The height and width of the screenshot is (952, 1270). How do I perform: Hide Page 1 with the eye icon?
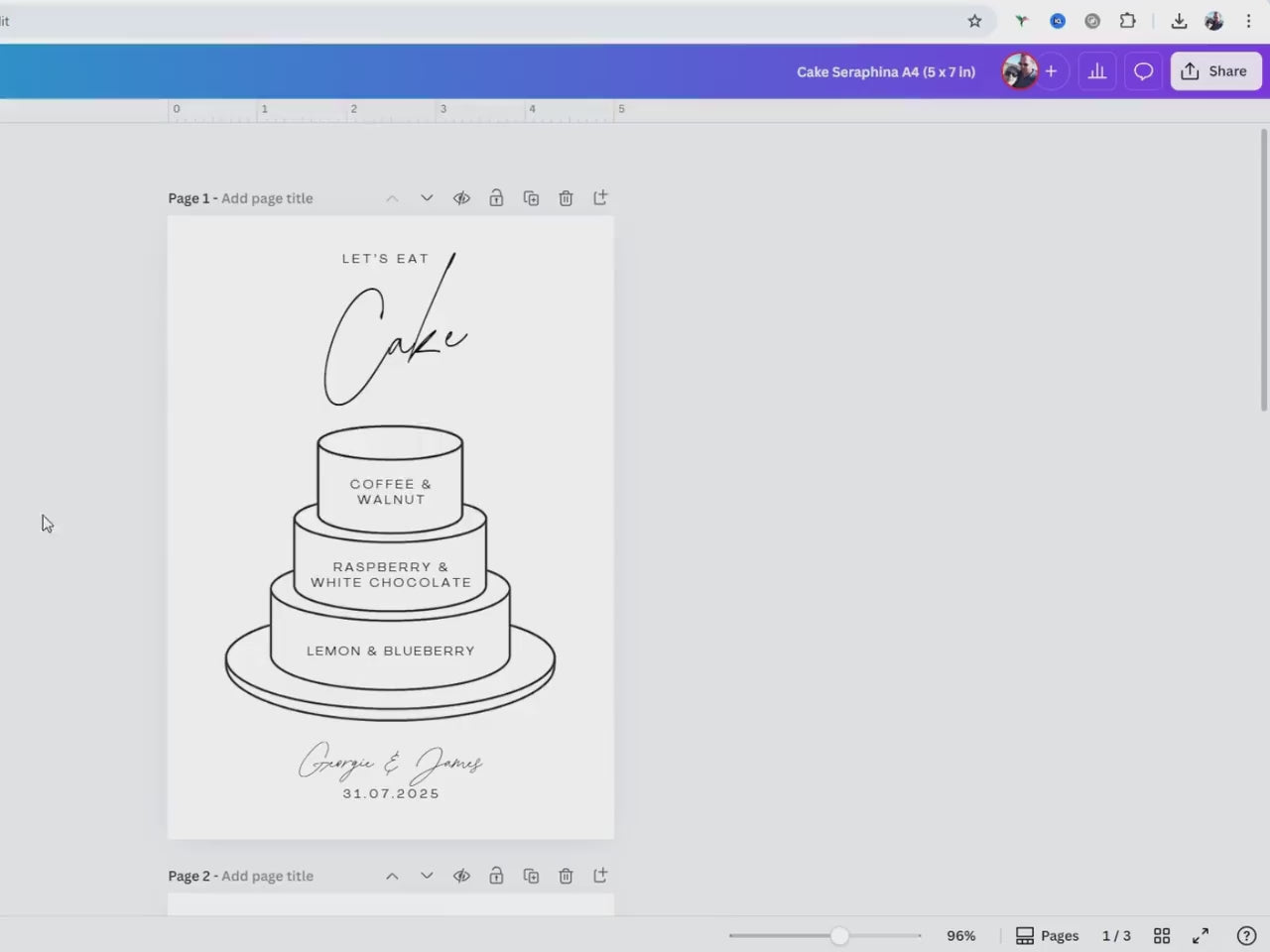461,198
